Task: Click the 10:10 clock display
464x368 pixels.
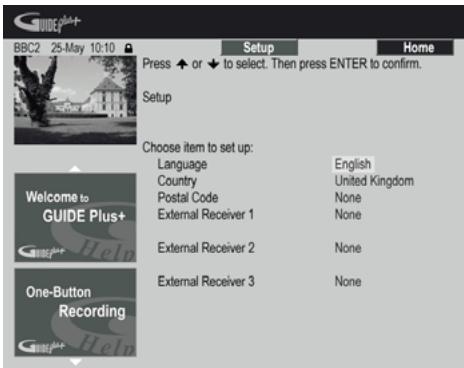Action: pyautogui.click(x=103, y=48)
